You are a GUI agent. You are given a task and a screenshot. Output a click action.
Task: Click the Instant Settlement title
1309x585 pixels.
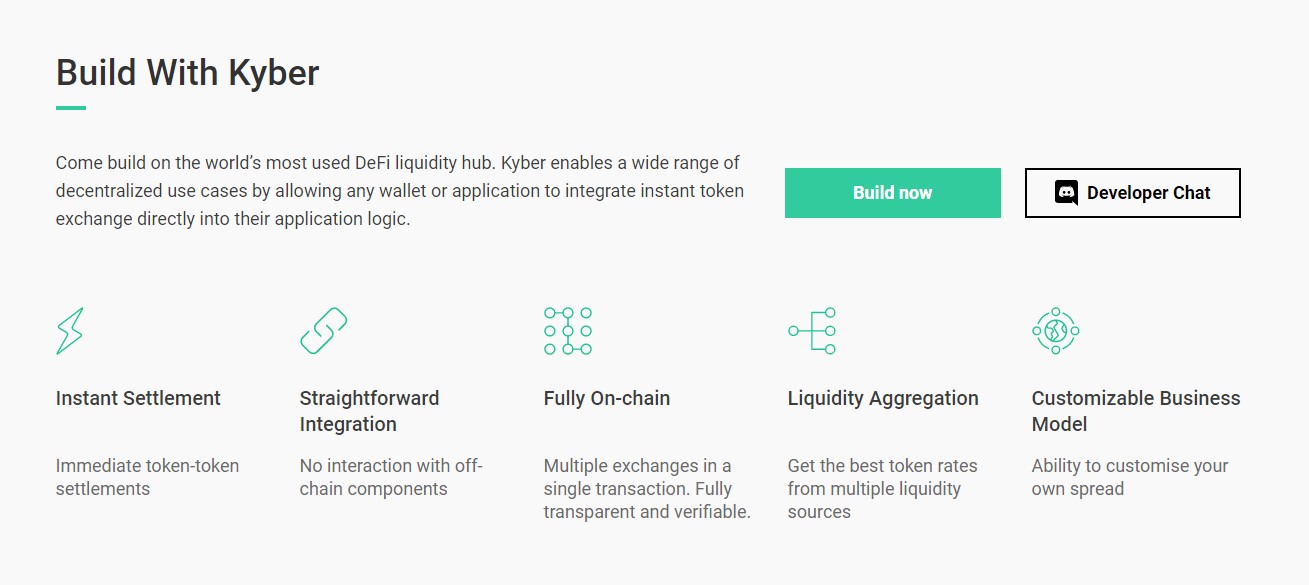coord(138,398)
